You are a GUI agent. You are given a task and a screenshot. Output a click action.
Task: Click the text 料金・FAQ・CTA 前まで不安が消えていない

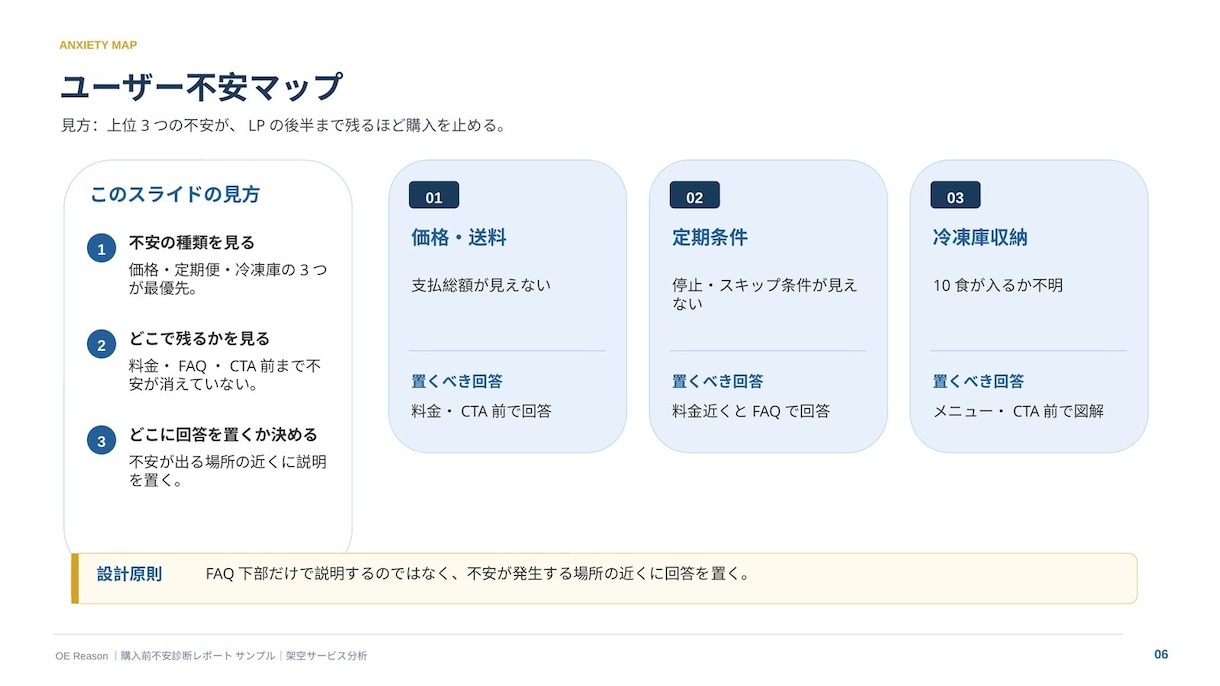(x=225, y=375)
